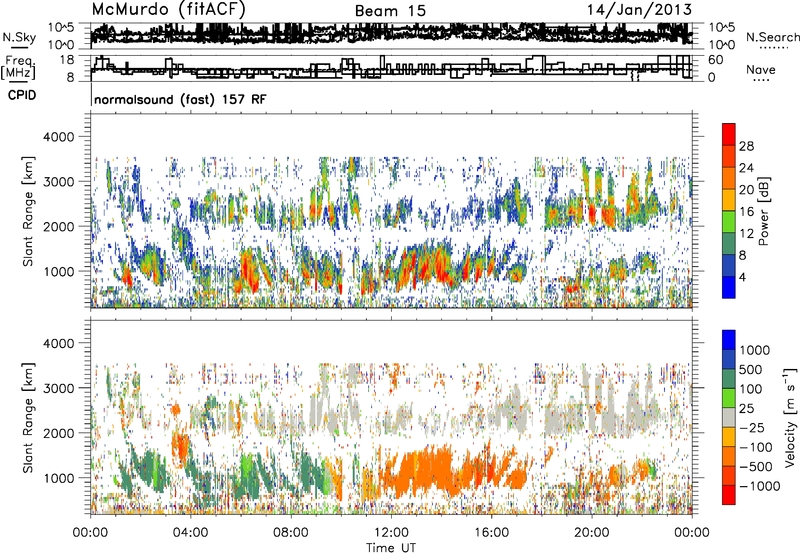The image size is (800, 554).
Task: Click the red top of the power colorbar
Action: pos(729,134)
